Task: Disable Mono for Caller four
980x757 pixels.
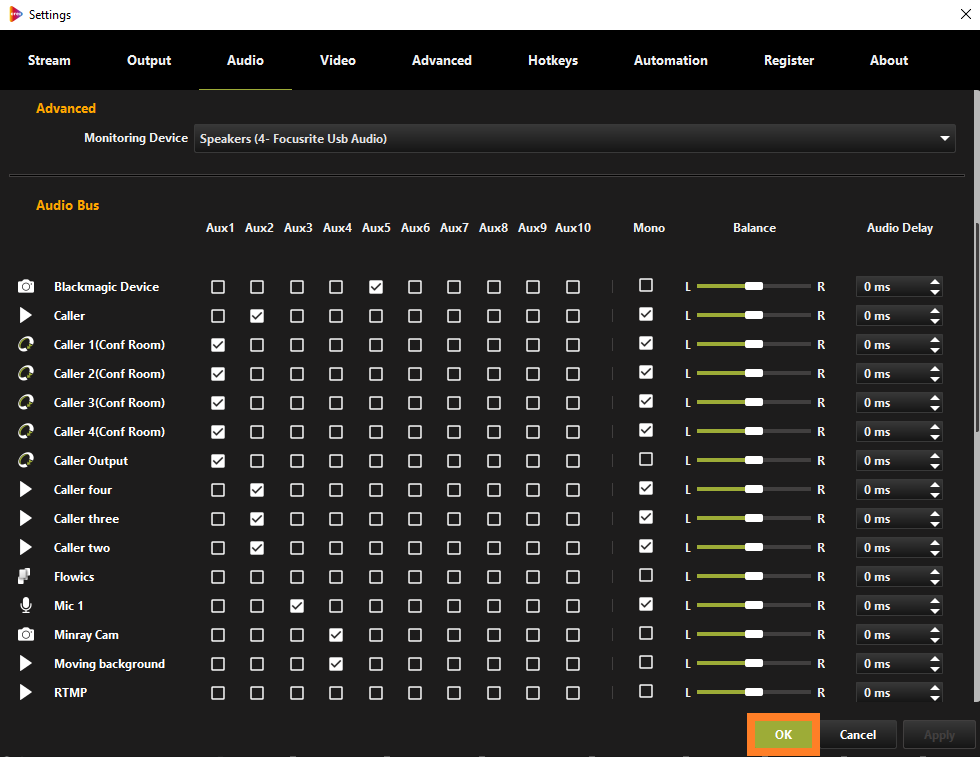Action: [x=646, y=488]
